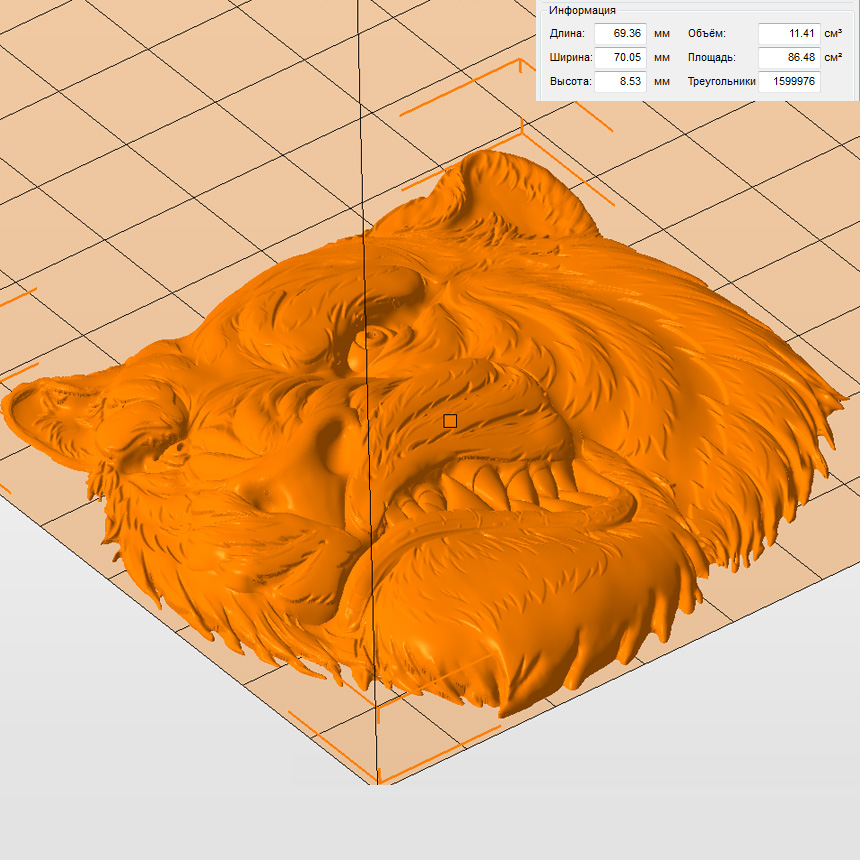Click the см³ unit next to Объём
The height and width of the screenshot is (860, 860).
pos(833,34)
